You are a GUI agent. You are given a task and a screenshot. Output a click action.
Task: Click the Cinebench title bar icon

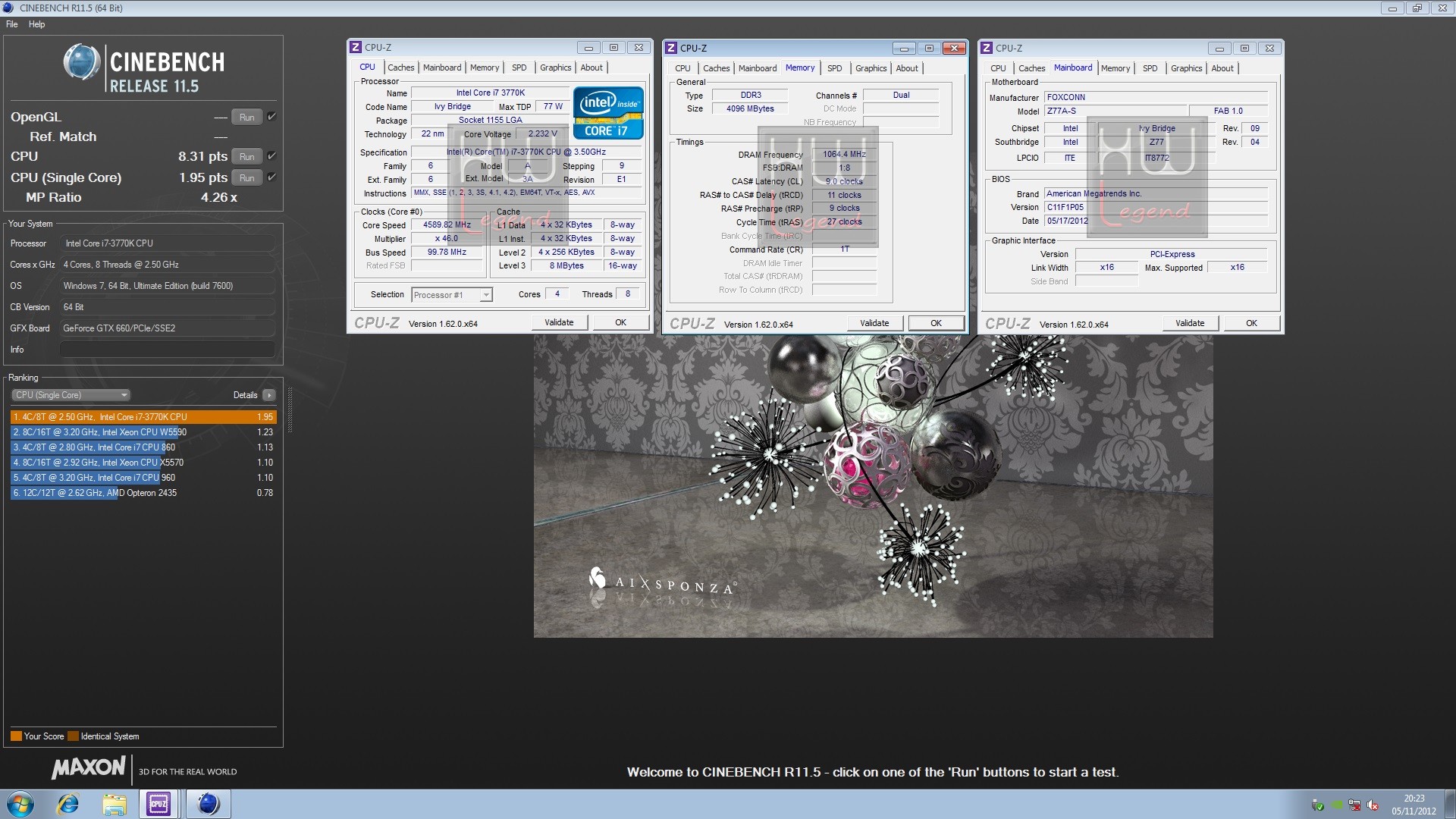tap(9, 8)
